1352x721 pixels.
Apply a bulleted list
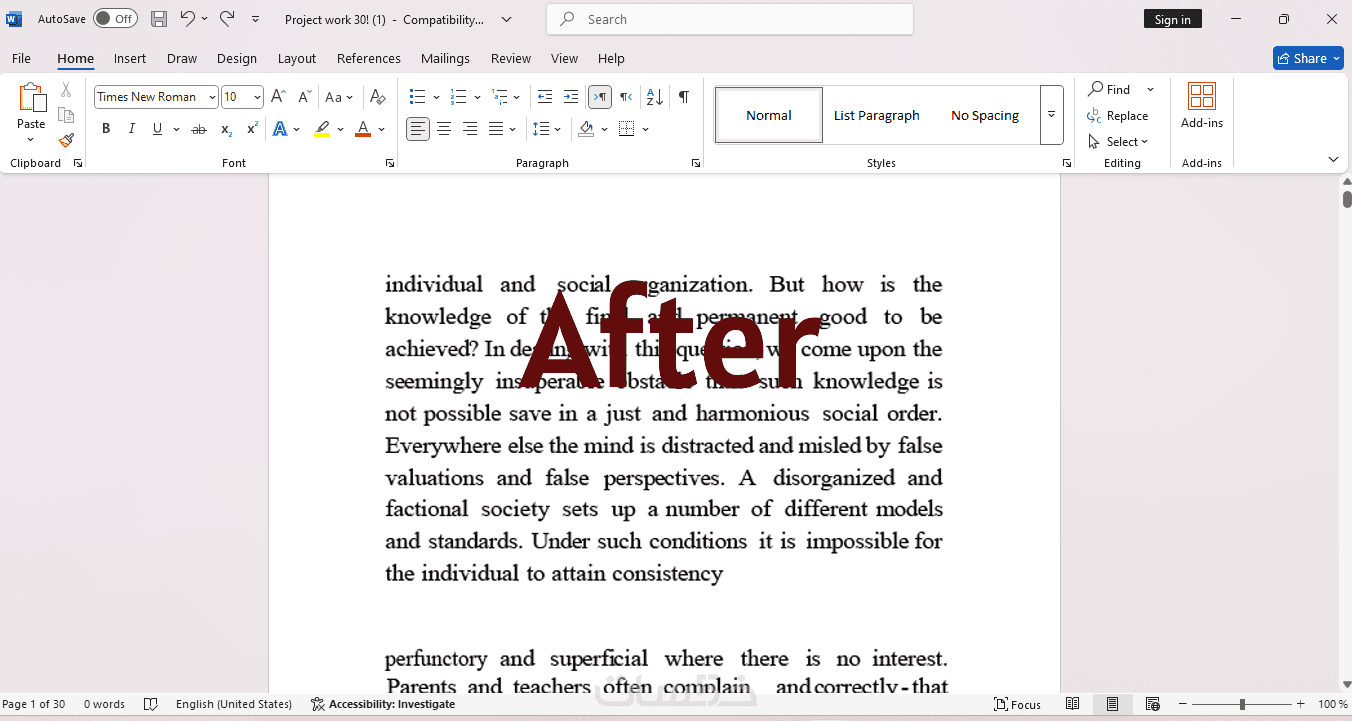coord(418,97)
